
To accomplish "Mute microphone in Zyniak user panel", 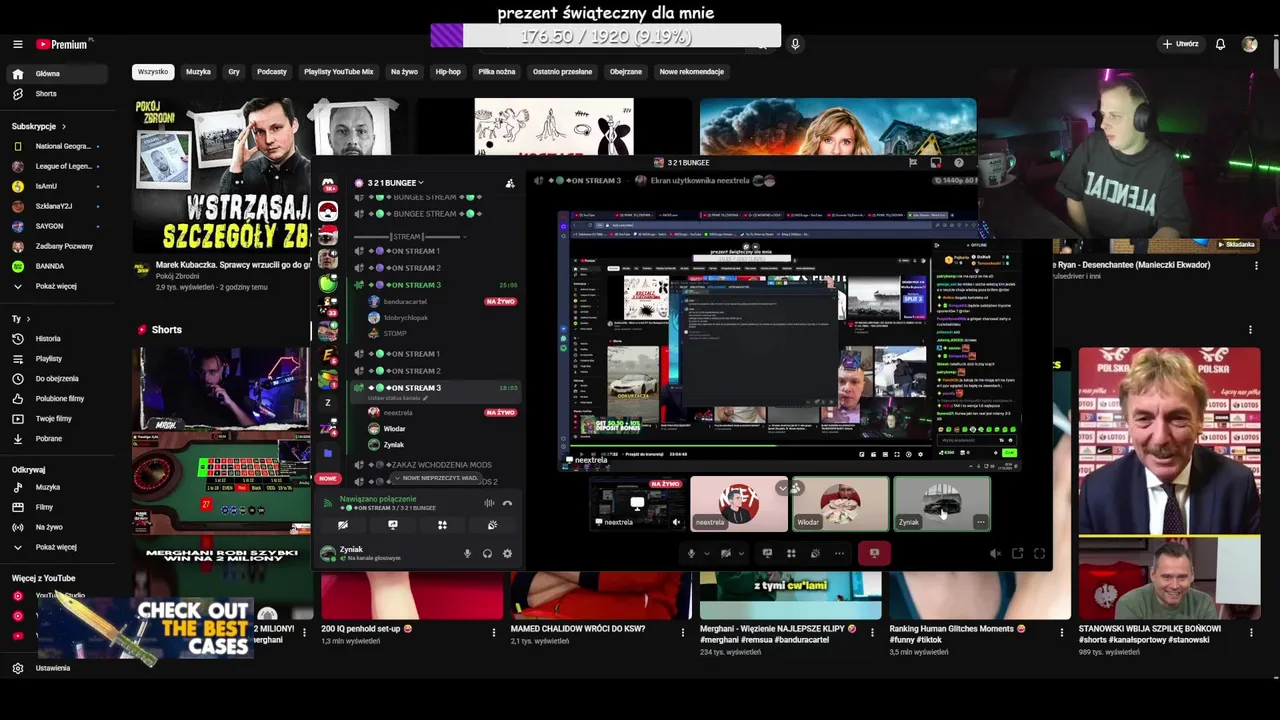I will click(x=467, y=553).
